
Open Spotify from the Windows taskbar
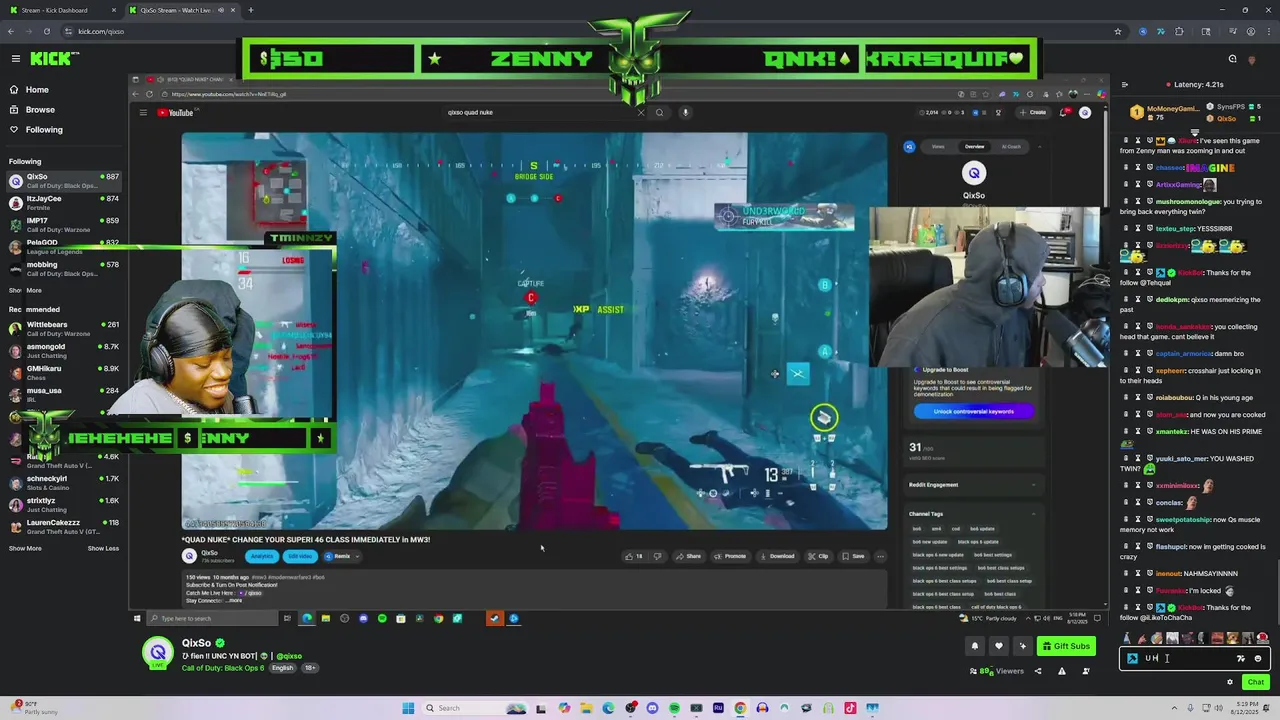point(674,708)
